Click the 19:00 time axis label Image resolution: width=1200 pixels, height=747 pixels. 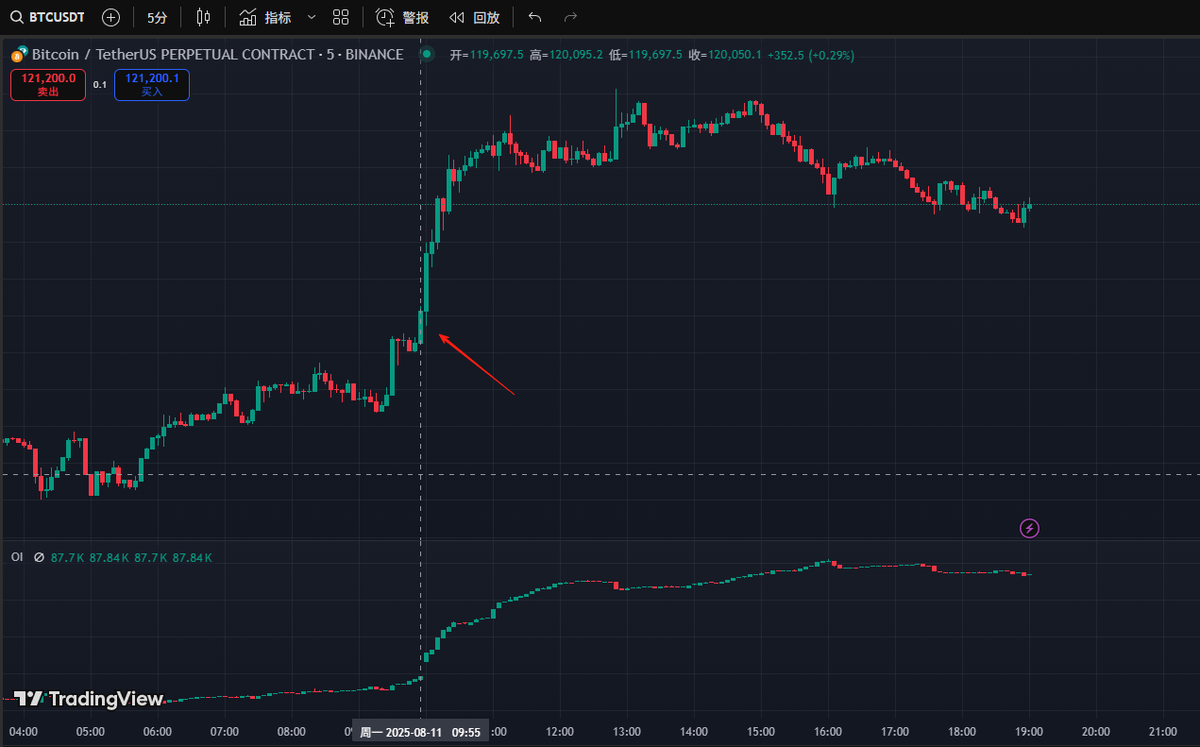point(1029,732)
